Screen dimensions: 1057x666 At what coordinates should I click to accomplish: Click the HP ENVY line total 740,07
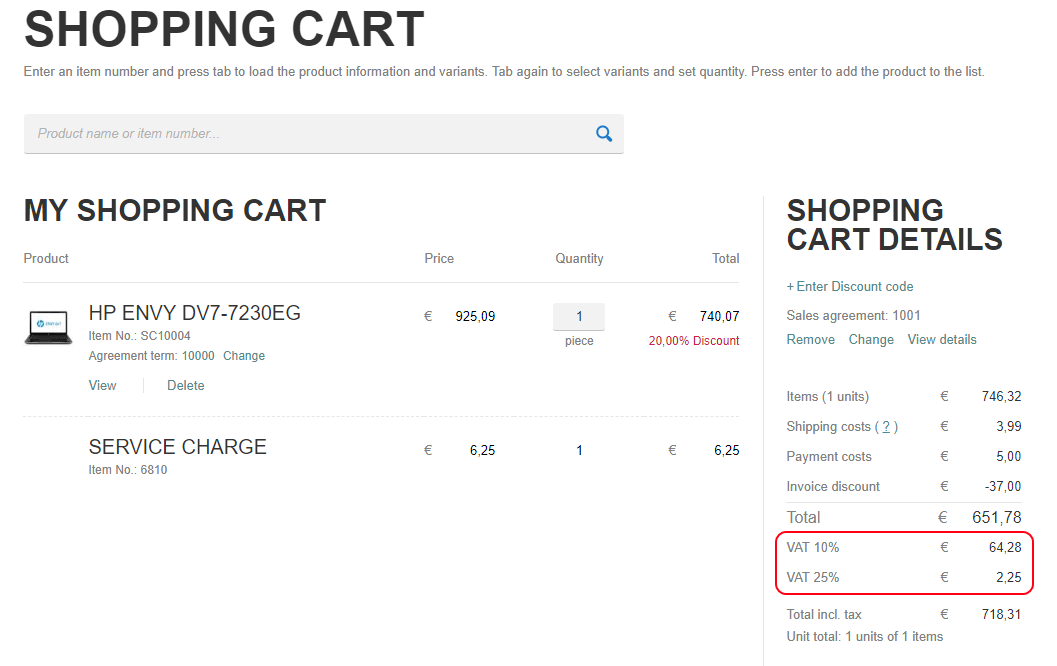719,316
